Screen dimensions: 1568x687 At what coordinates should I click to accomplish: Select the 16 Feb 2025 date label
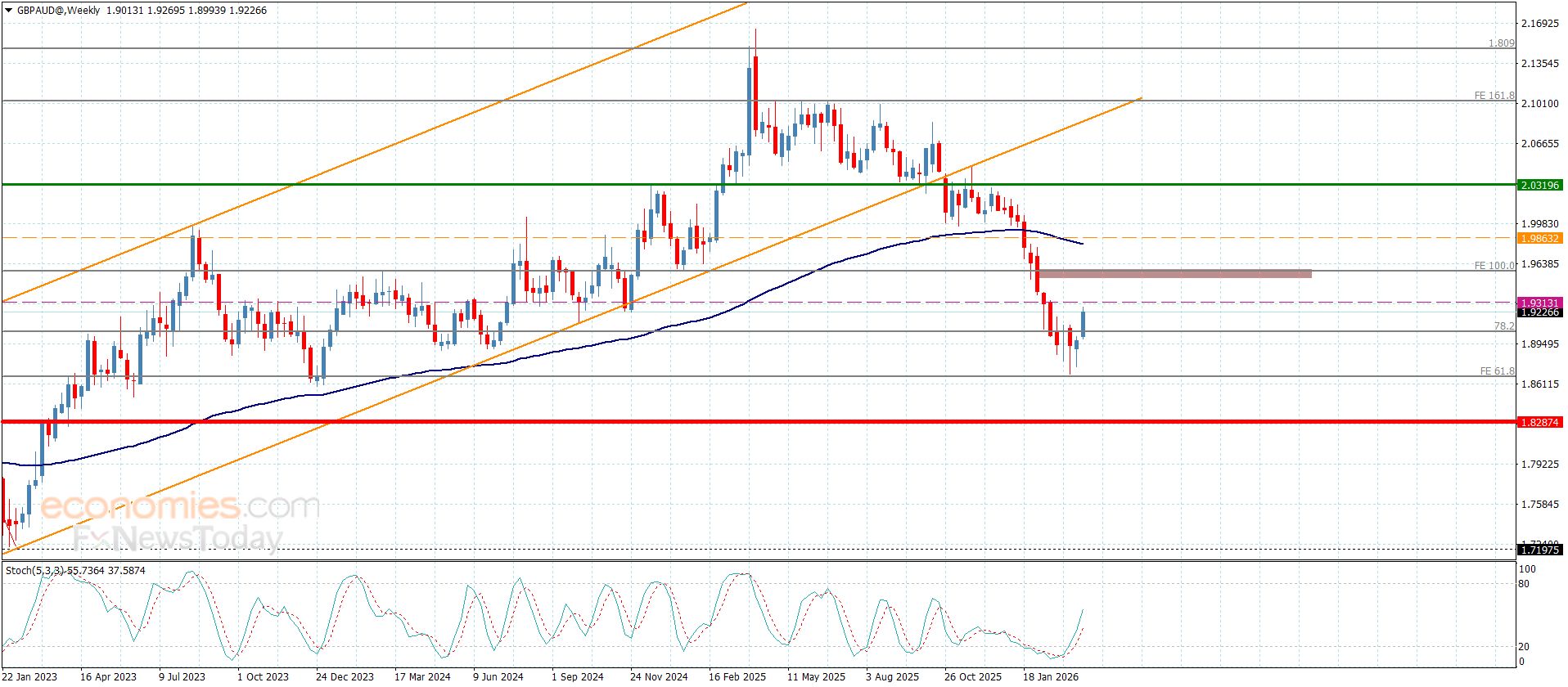(737, 676)
